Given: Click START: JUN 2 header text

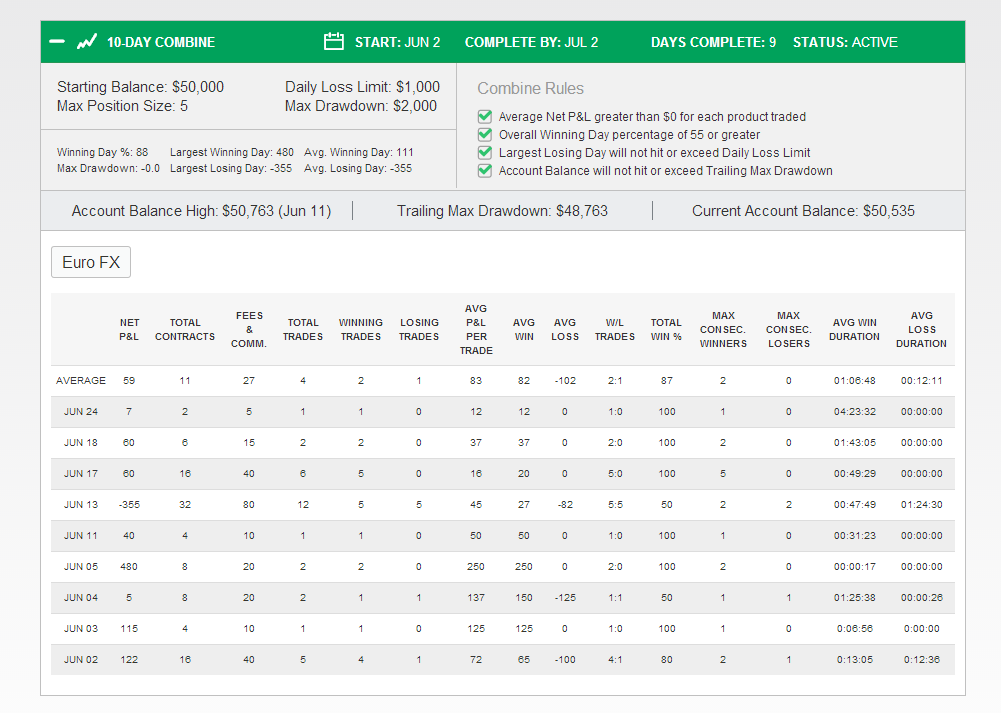Looking at the screenshot, I should pyautogui.click(x=398, y=42).
